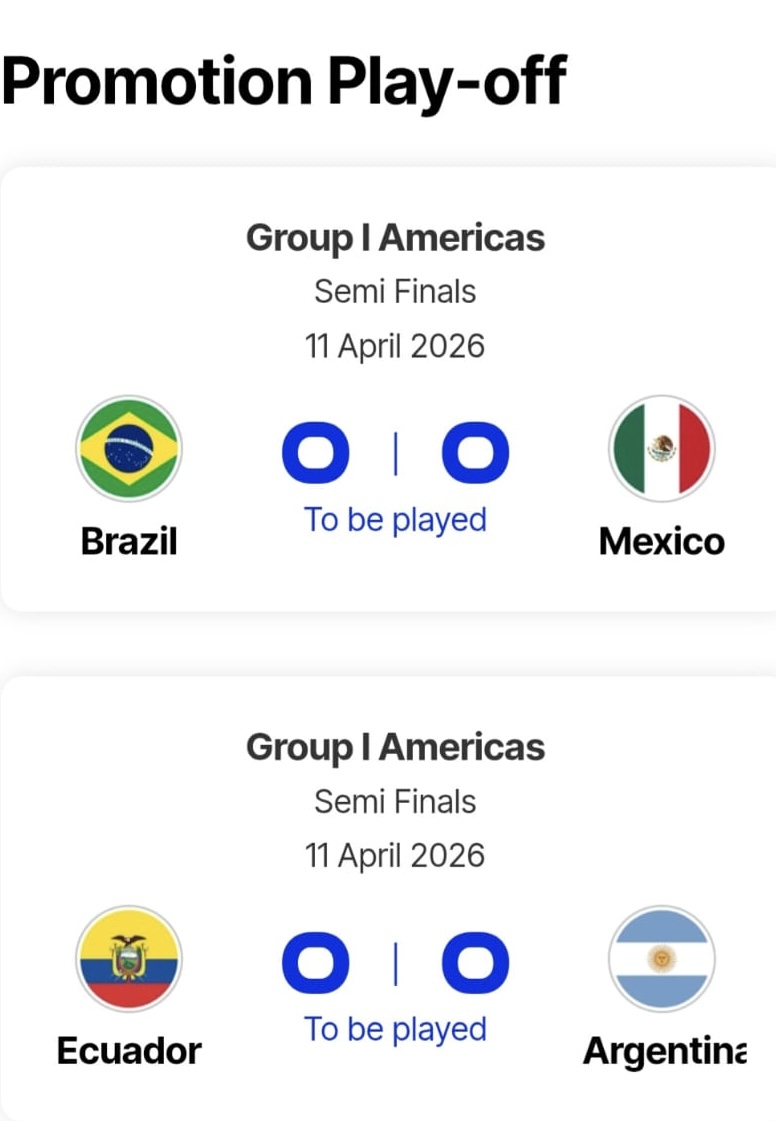776x1121 pixels.
Task: Click the date in the Ecuador–Argentina card
Action: pyautogui.click(x=395, y=856)
